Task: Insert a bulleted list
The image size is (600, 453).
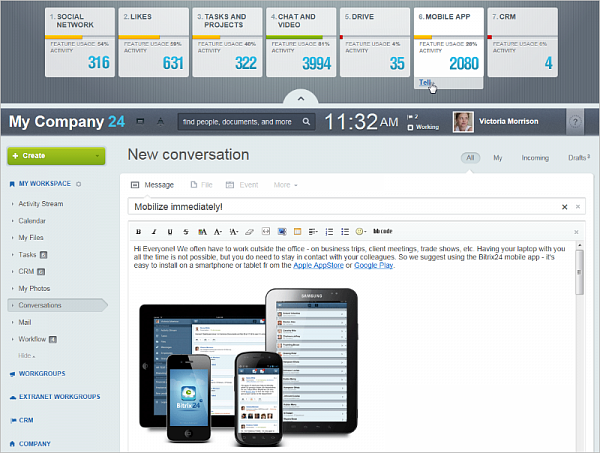Action: (x=345, y=231)
